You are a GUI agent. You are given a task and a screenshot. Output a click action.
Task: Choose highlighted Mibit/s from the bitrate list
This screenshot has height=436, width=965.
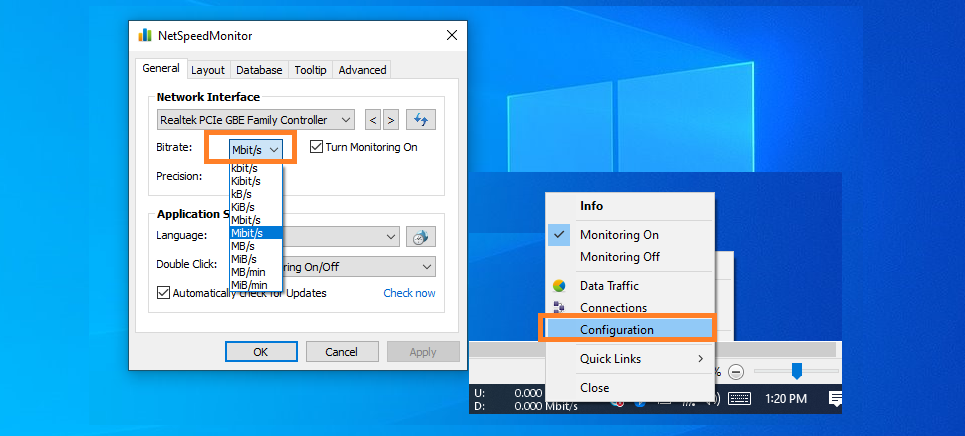[x=255, y=233]
